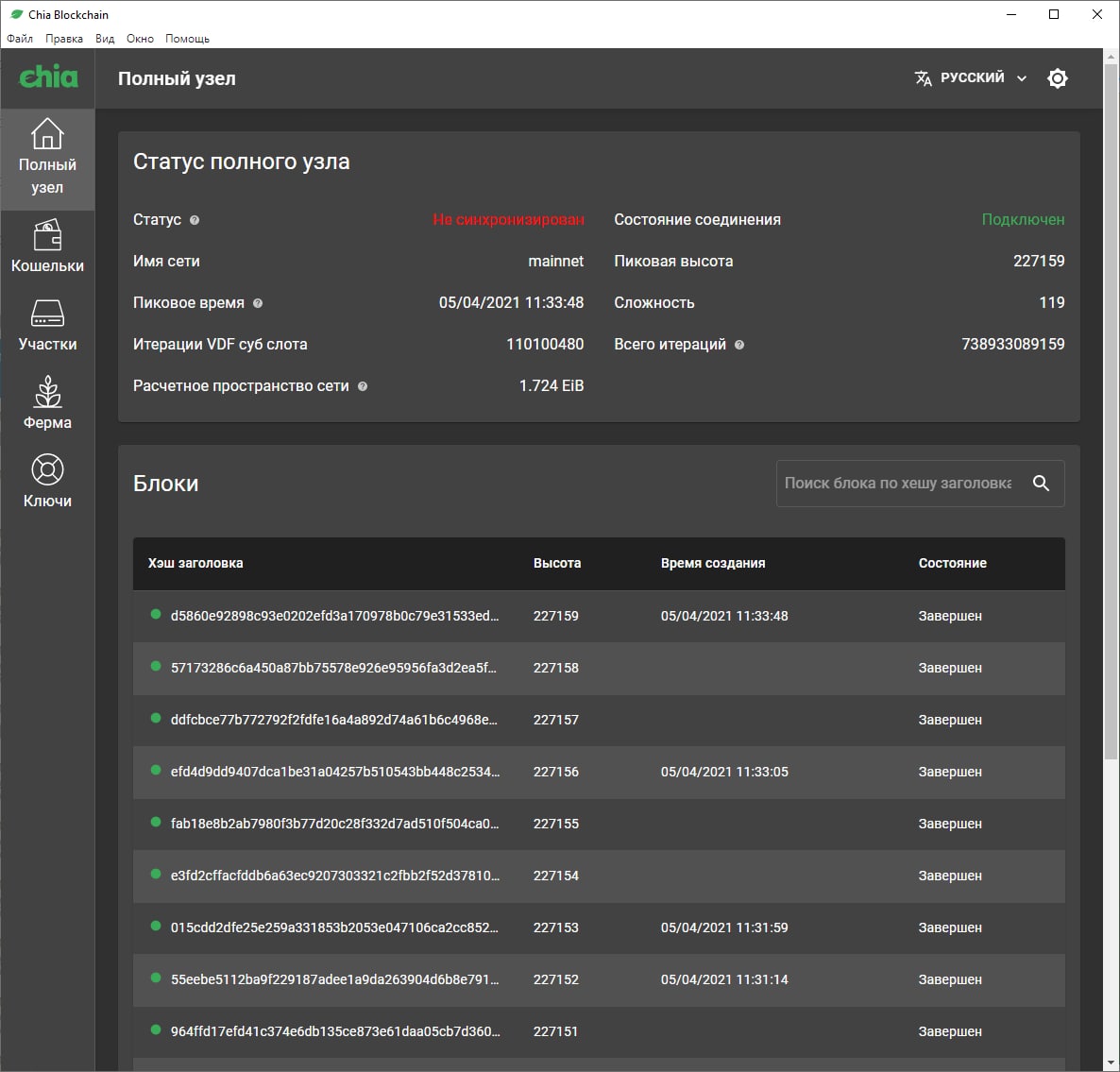The image size is (1120, 1072).
Task: Open block row d5860e92898c93e0202efd3a...
Action: coord(599,616)
